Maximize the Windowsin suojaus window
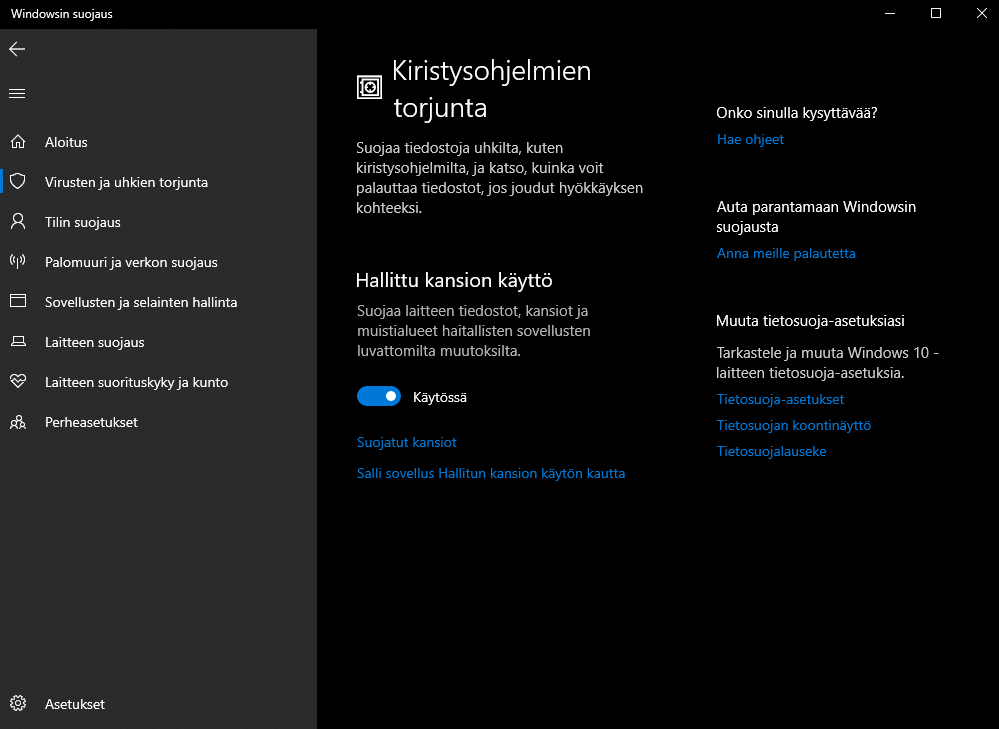The width and height of the screenshot is (999, 729). [x=936, y=14]
